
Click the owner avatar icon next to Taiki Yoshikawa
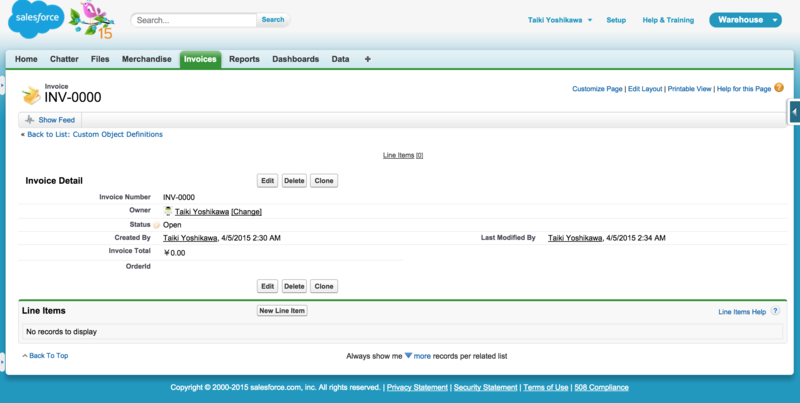(x=168, y=211)
